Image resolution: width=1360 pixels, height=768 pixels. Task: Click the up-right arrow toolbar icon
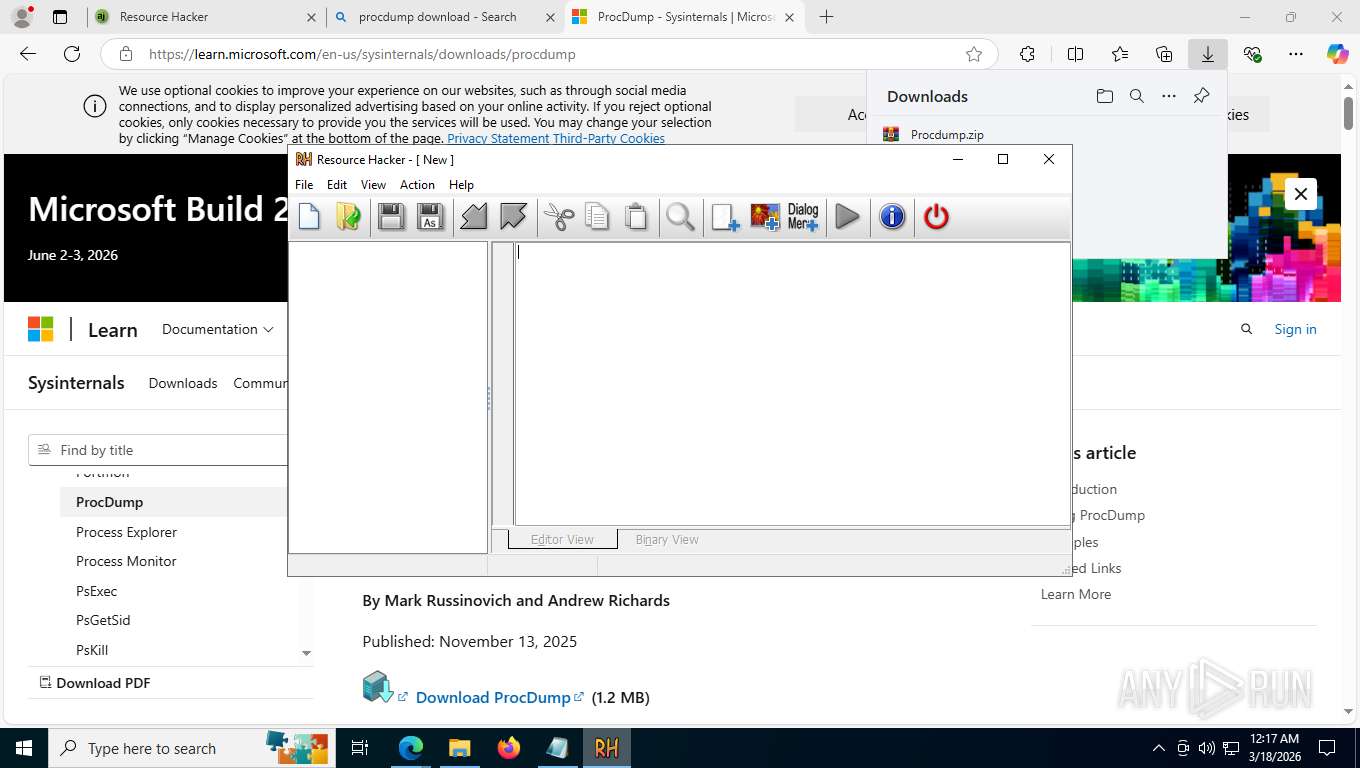(x=513, y=216)
